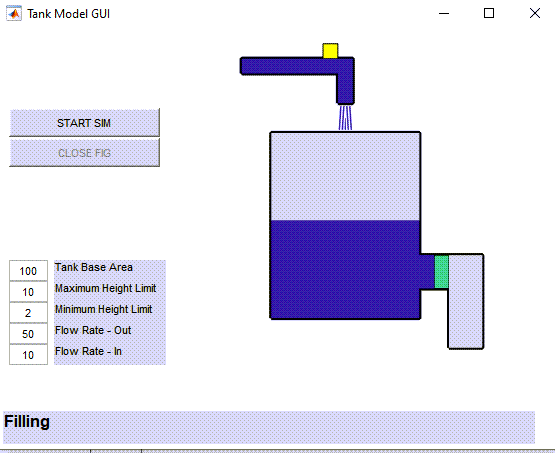Screen dimensions: 555x453
Task: Click the blue water-filled area of the tank
Action: pyautogui.click(x=345, y=269)
